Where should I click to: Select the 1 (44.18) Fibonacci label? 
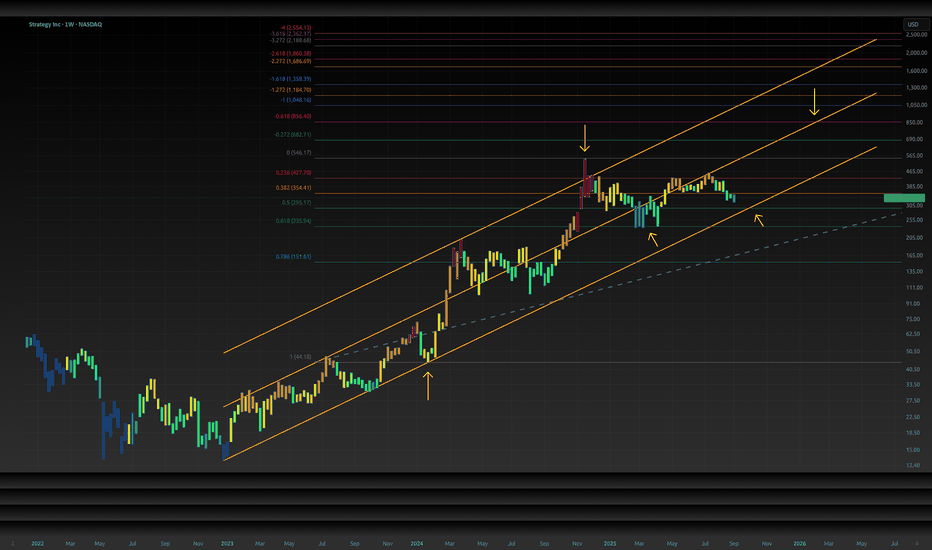point(300,357)
